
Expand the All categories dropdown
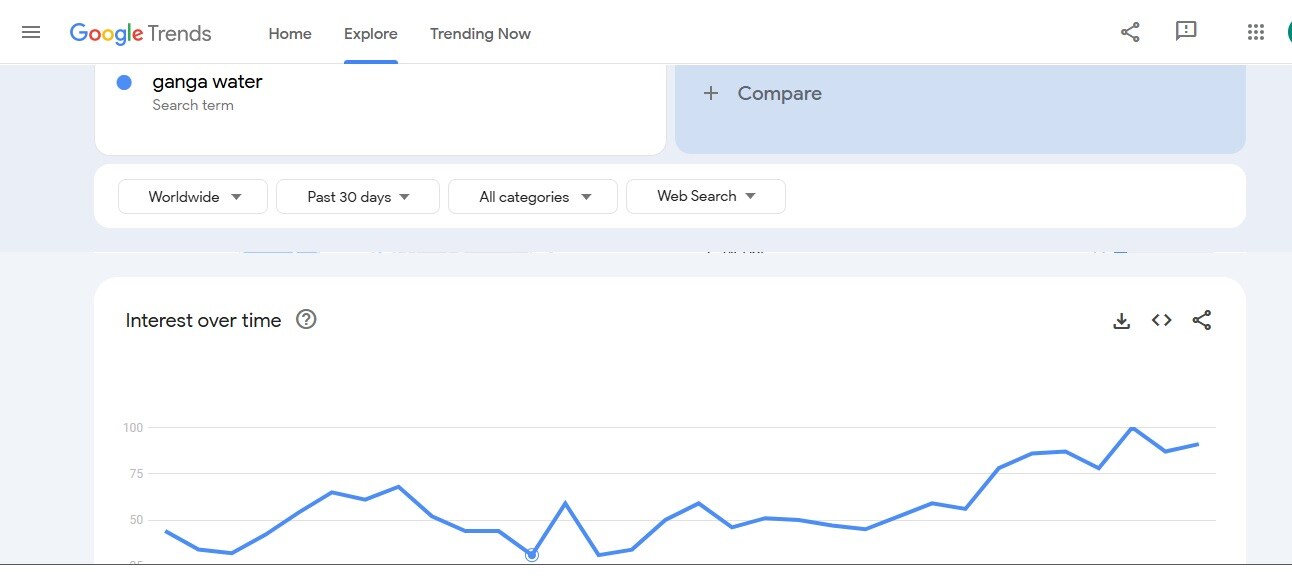(533, 197)
